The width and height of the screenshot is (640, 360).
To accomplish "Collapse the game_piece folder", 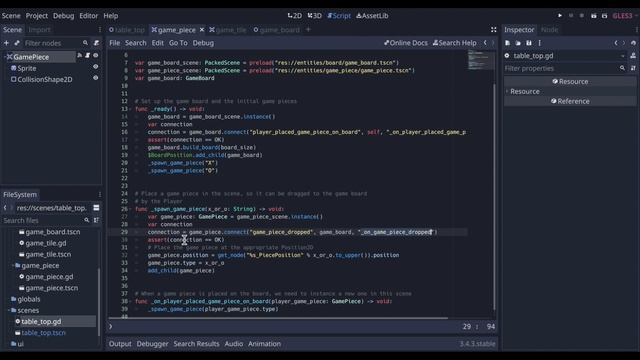I will tap(12, 265).
